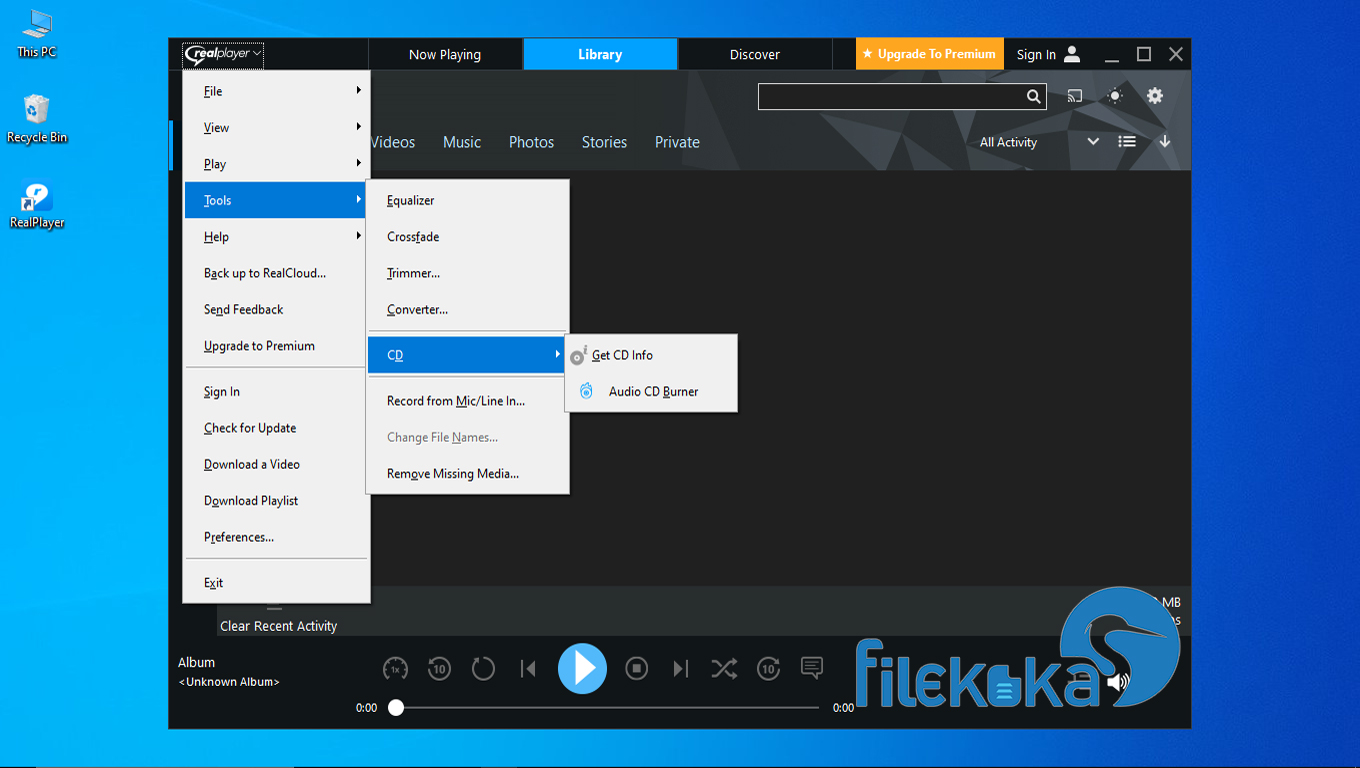Viewport: 1360px width, 768px height.
Task: Select Check for Update
Action: click(276, 428)
